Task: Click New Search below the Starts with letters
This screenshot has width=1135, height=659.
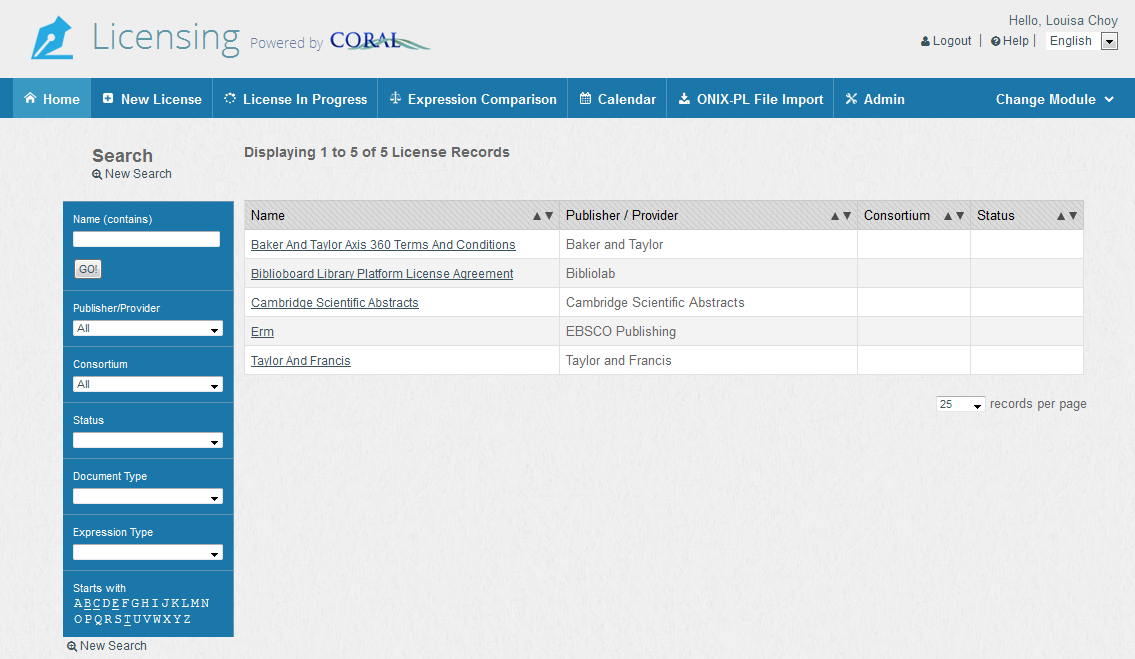Action: [106, 646]
